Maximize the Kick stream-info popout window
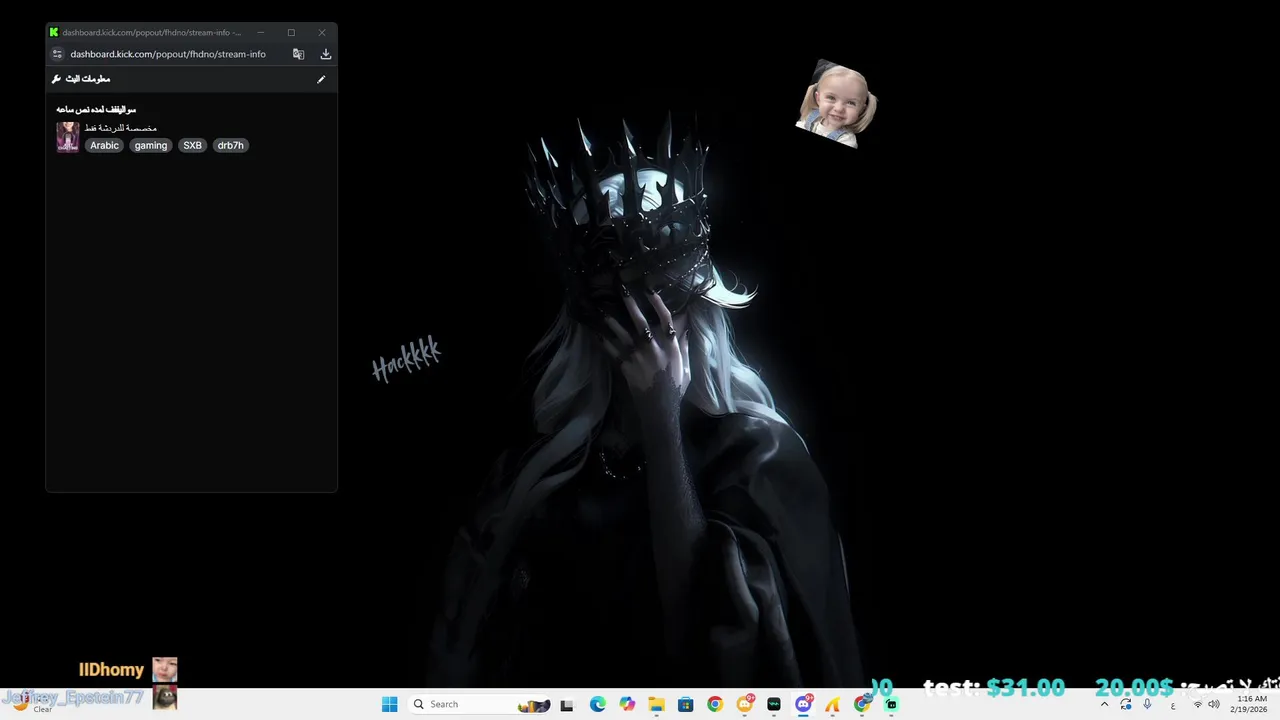 tap(291, 32)
